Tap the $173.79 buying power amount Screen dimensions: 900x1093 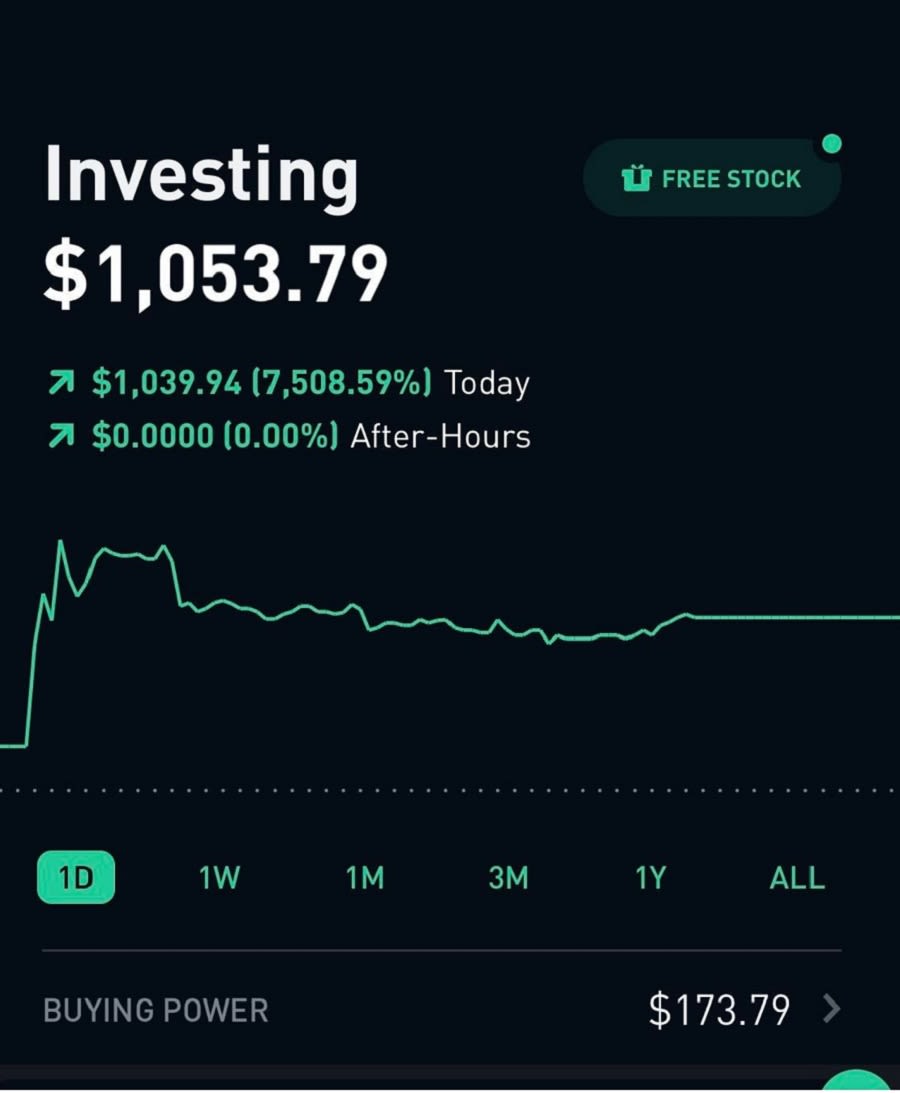click(719, 1010)
